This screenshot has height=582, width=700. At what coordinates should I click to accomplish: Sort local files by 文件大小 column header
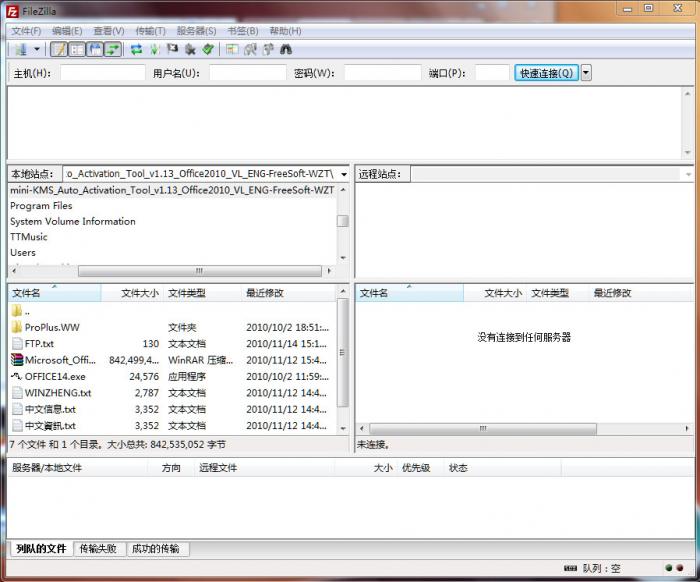(138, 293)
